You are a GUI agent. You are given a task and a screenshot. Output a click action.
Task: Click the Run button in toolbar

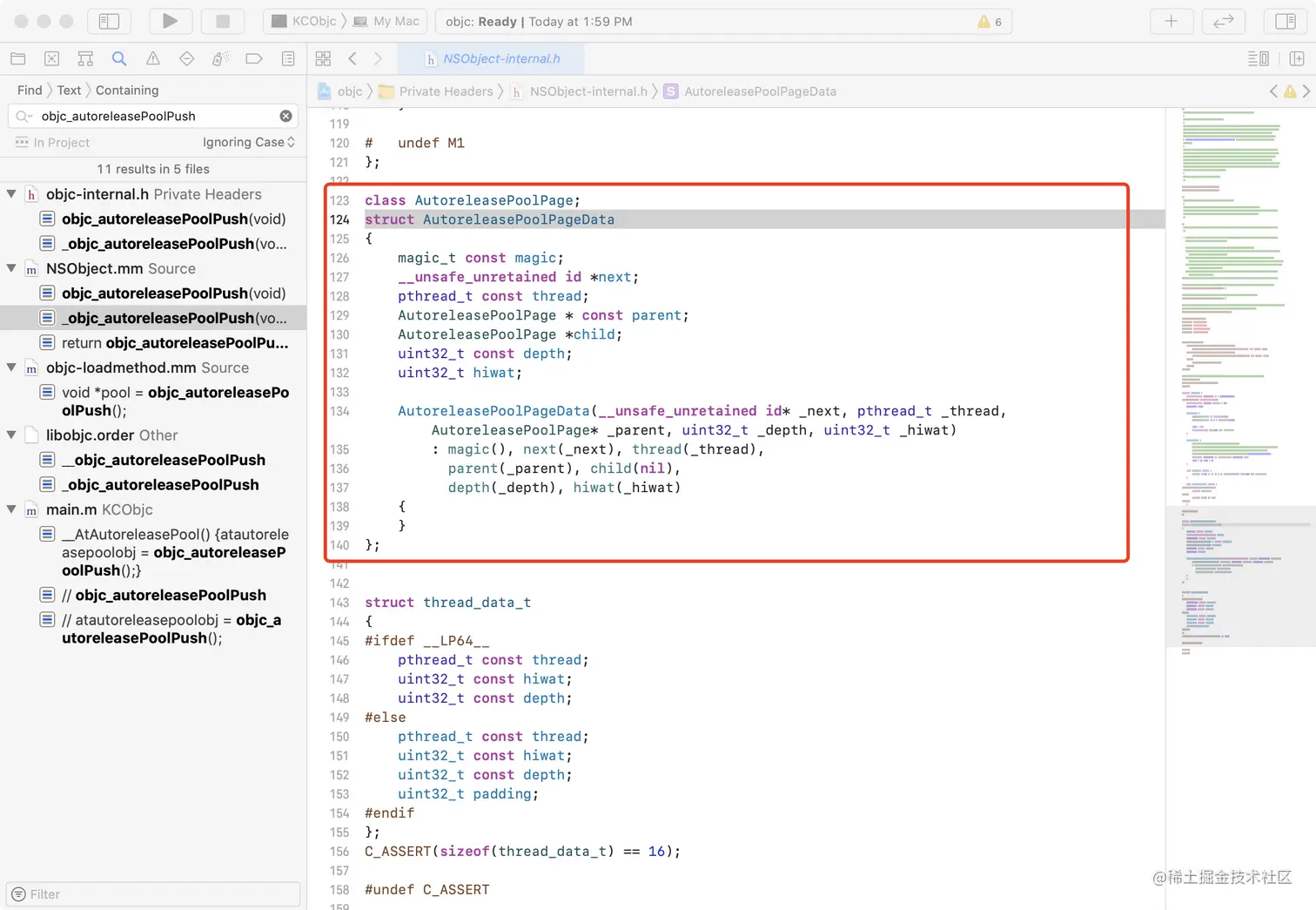[x=171, y=21]
